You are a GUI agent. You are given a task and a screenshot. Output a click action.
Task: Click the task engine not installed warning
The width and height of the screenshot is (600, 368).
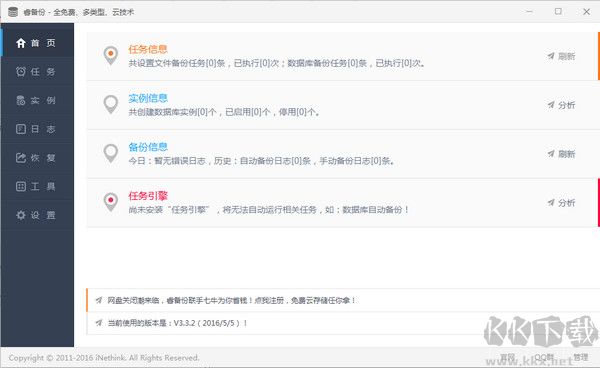269,210
